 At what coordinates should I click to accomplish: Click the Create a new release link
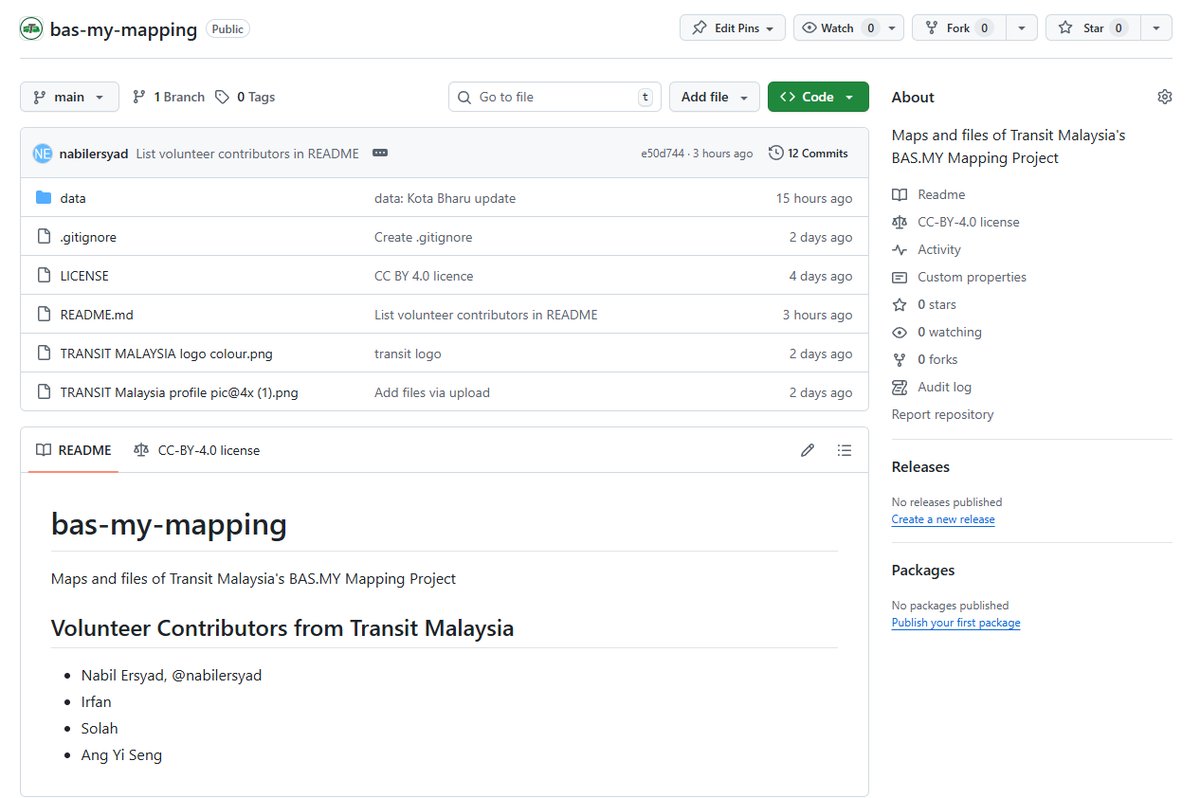click(943, 519)
